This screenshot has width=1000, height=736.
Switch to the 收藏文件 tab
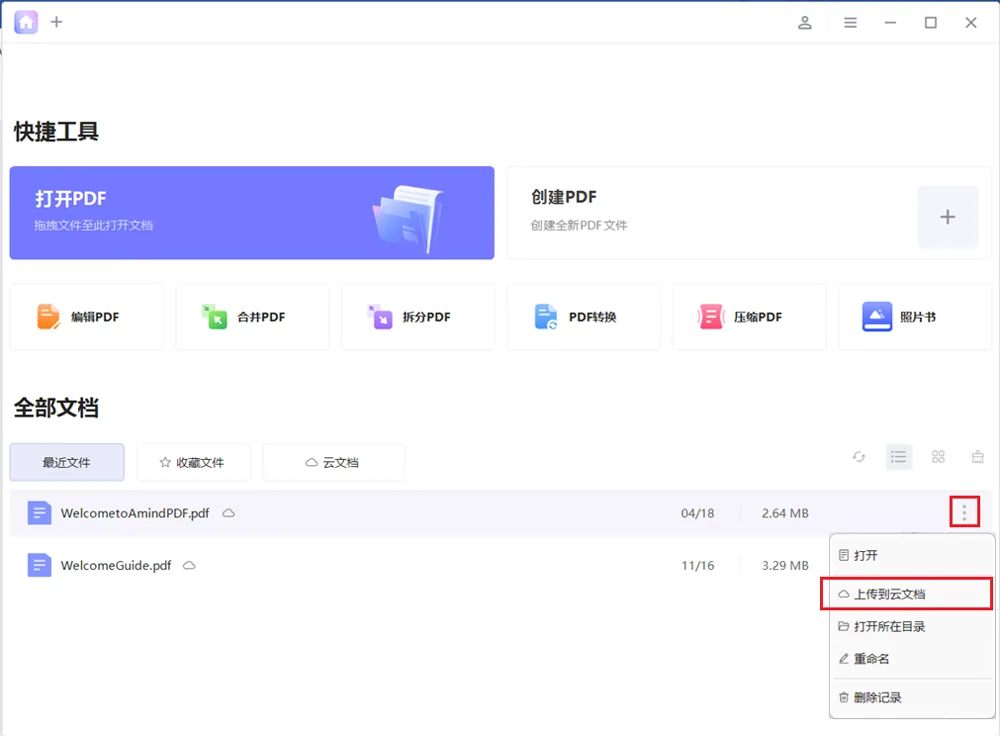tap(193, 462)
